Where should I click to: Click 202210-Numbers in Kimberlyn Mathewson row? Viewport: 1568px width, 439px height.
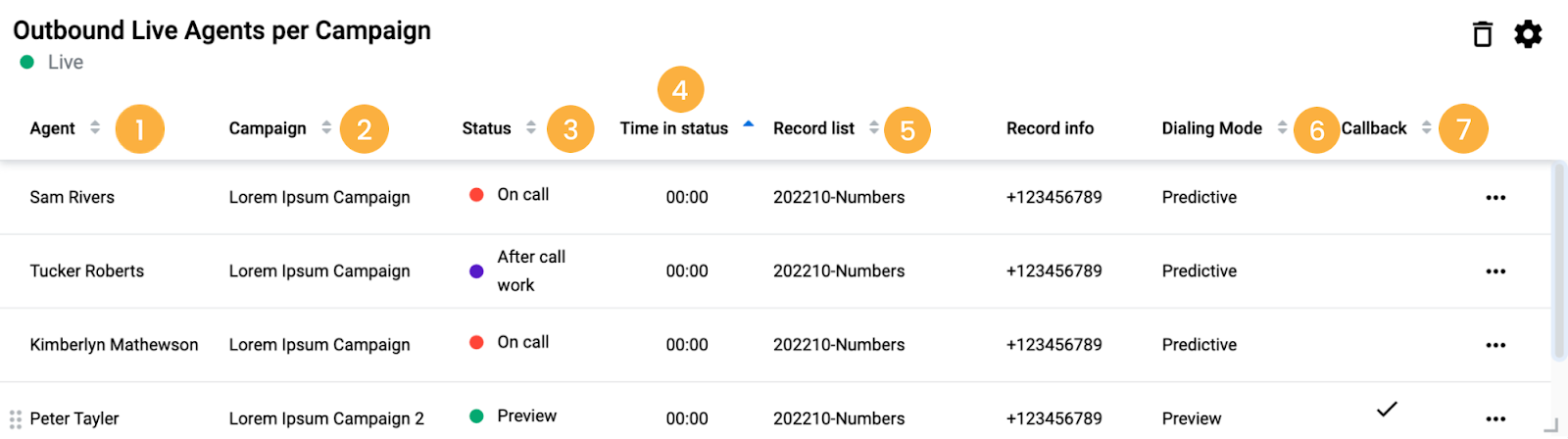click(x=839, y=344)
